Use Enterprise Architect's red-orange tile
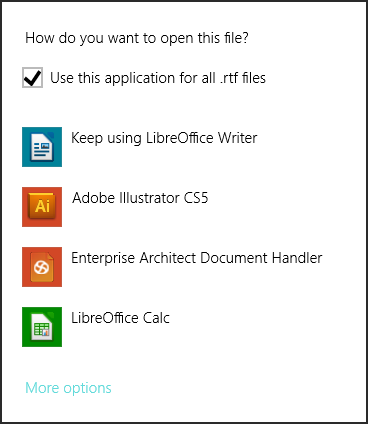Viewport: 368px width, 424px height. pos(42,267)
